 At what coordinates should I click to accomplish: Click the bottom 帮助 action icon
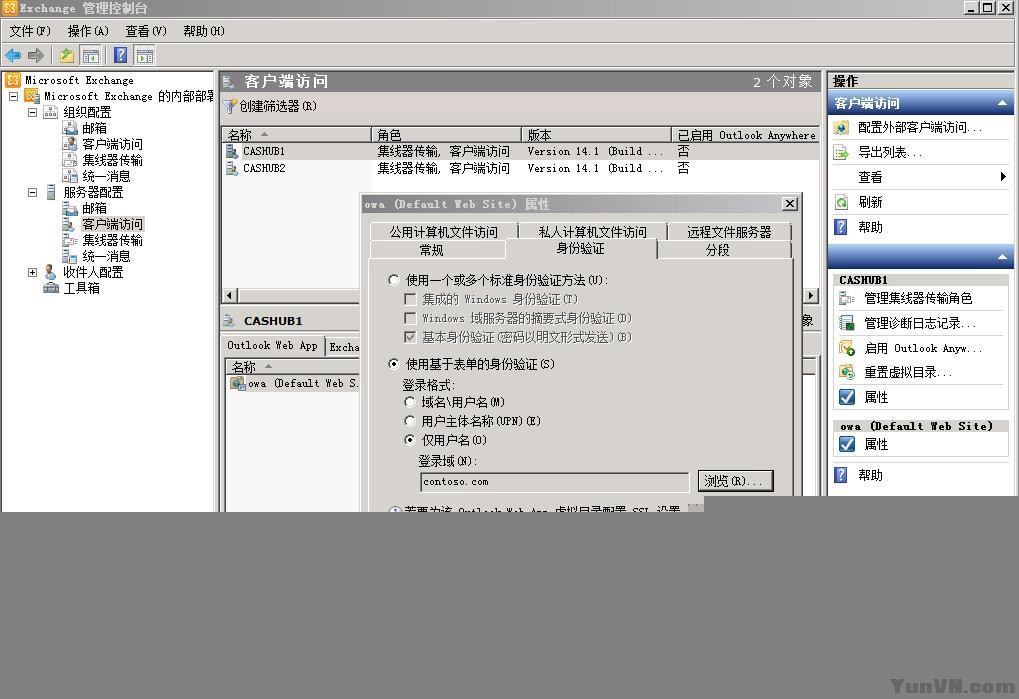point(842,475)
